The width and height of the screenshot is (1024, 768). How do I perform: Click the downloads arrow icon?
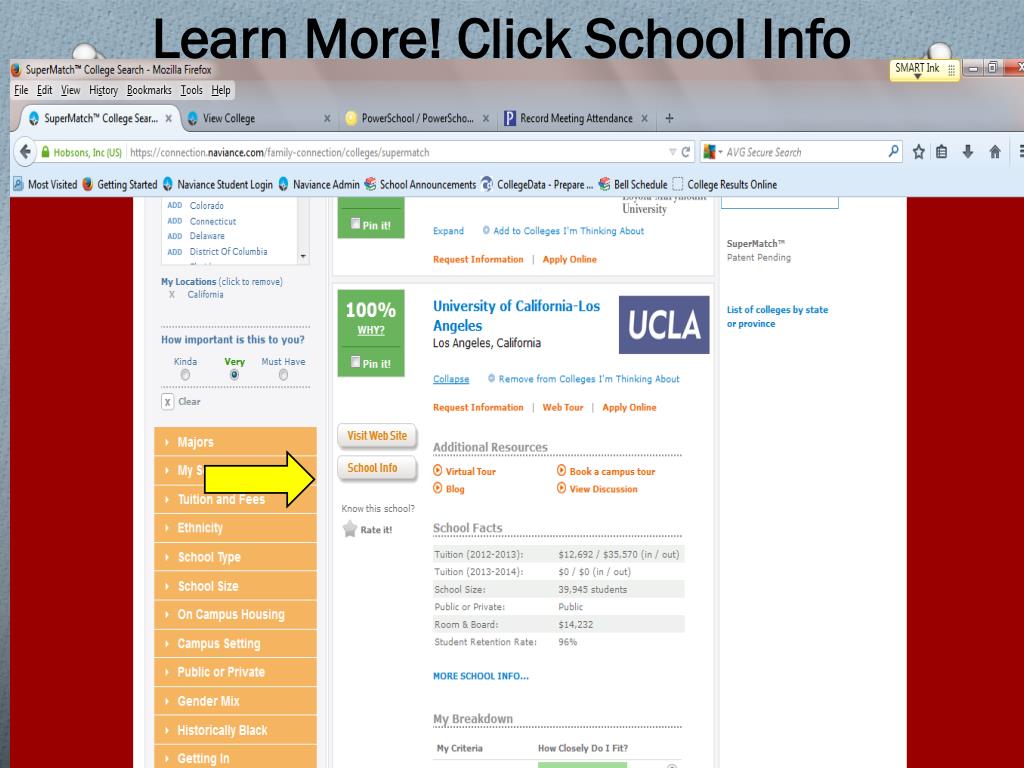point(968,152)
